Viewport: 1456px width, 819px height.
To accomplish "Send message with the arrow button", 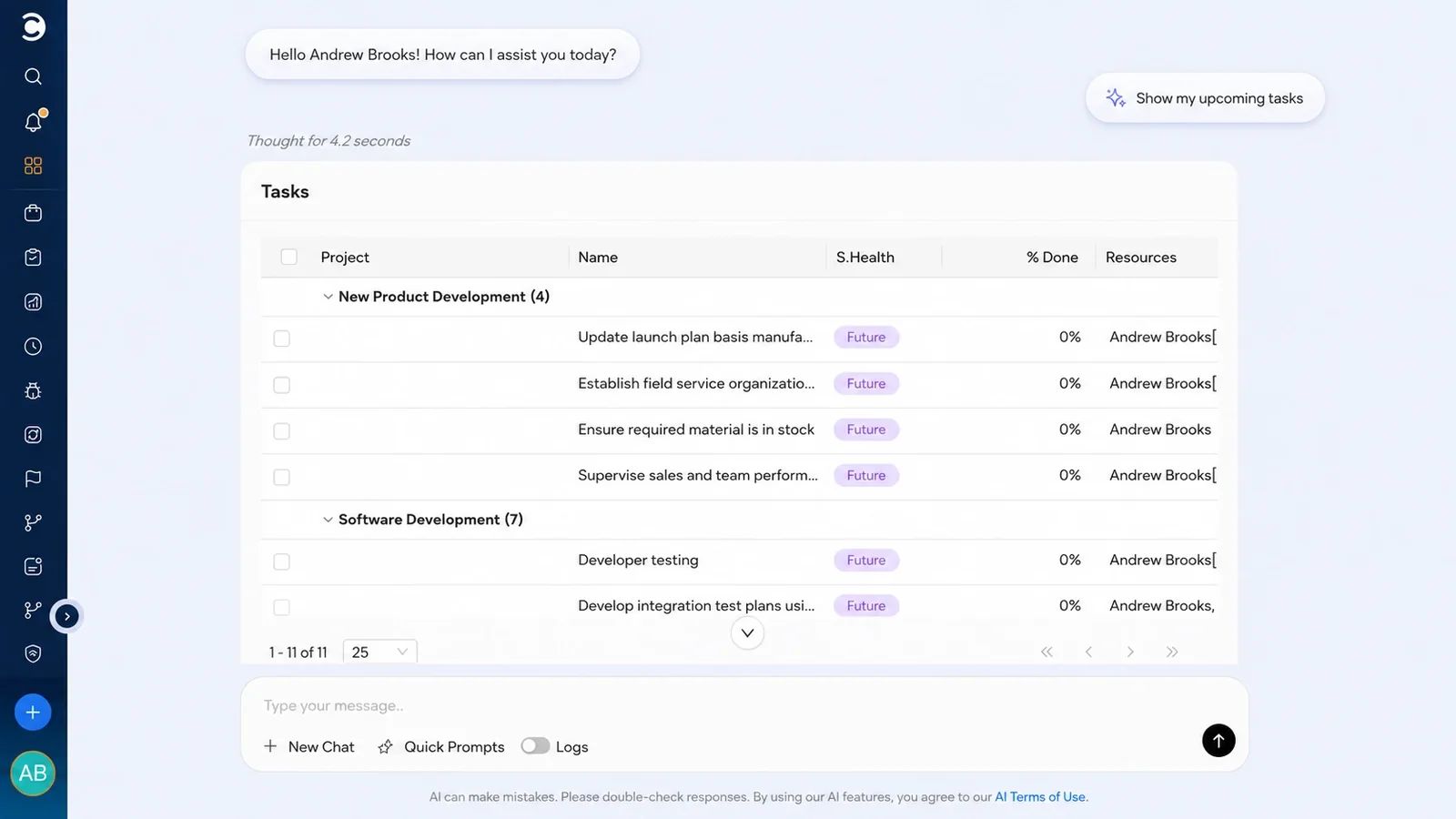I will (1218, 741).
